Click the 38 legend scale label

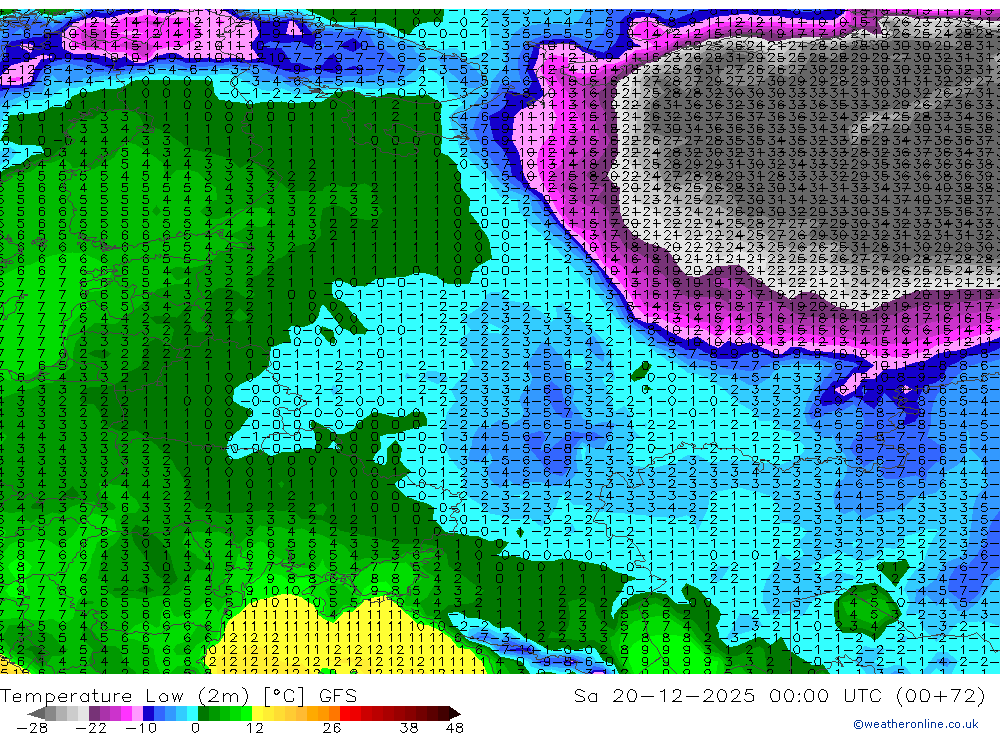[409, 728]
